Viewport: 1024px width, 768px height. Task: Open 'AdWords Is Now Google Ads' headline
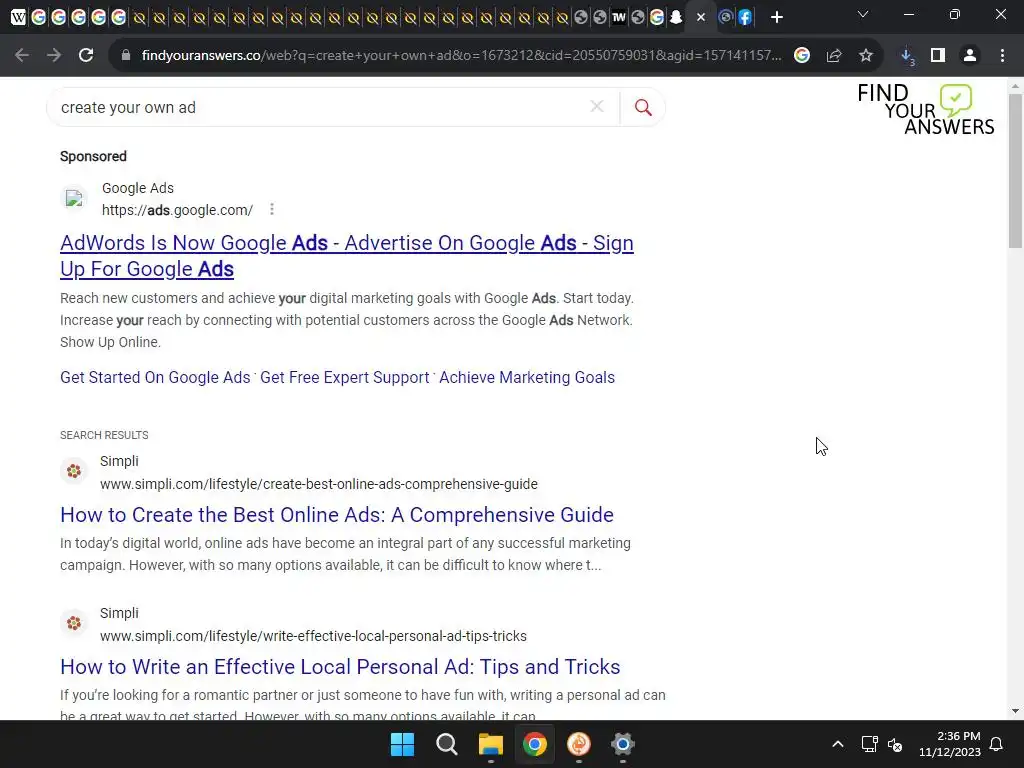click(x=347, y=256)
